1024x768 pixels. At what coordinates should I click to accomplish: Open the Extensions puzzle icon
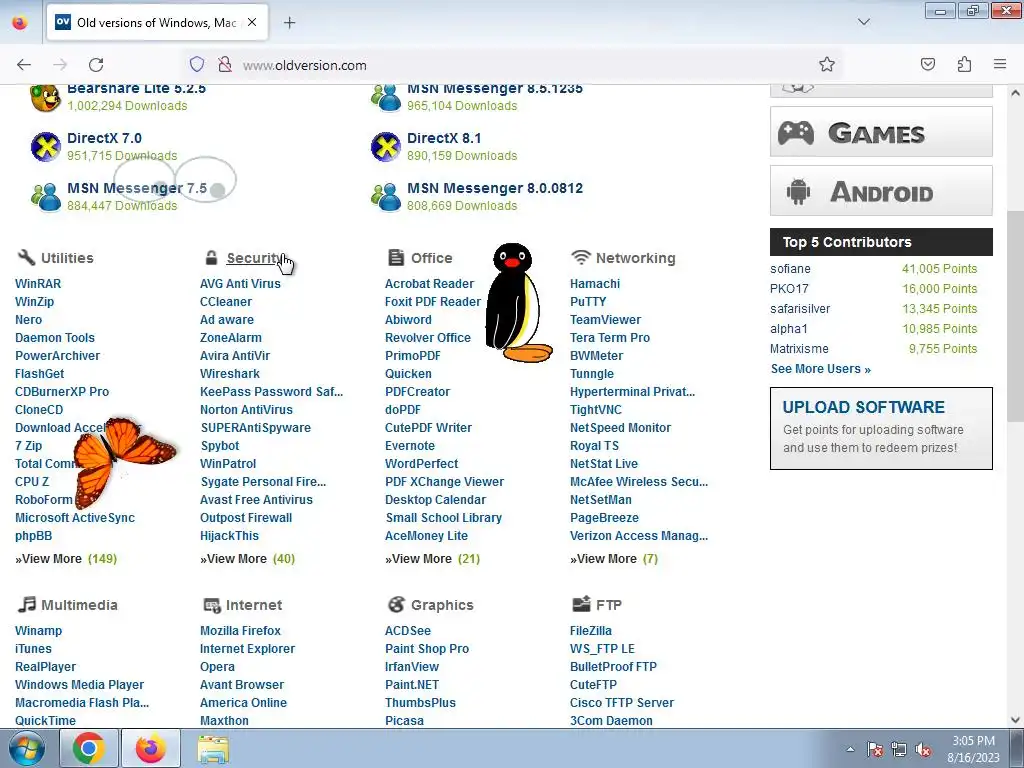(964, 64)
